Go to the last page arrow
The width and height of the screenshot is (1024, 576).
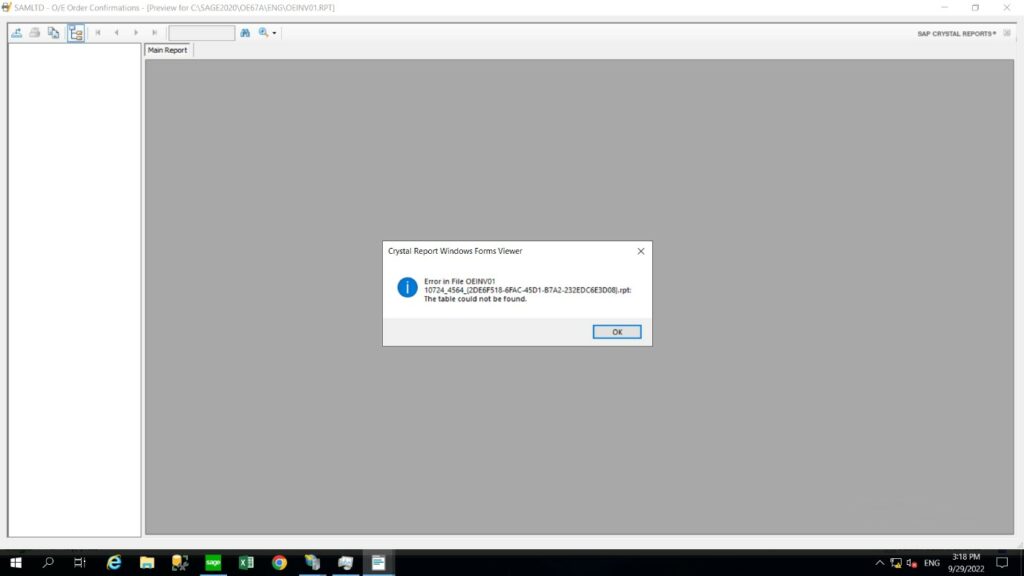[x=154, y=33]
